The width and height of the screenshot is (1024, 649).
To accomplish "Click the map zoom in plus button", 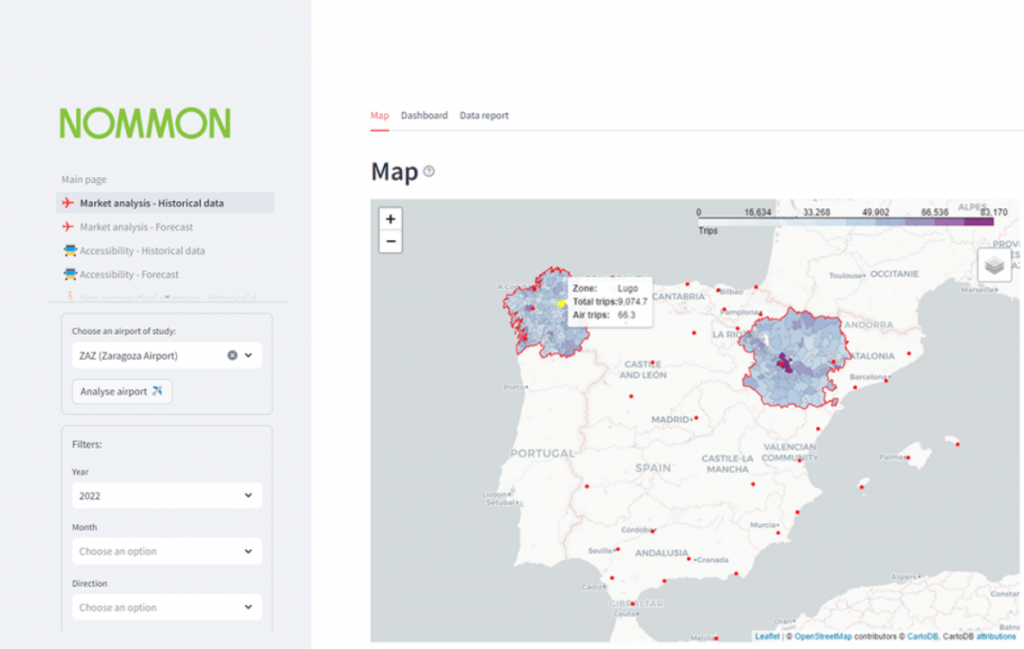I will click(390, 219).
